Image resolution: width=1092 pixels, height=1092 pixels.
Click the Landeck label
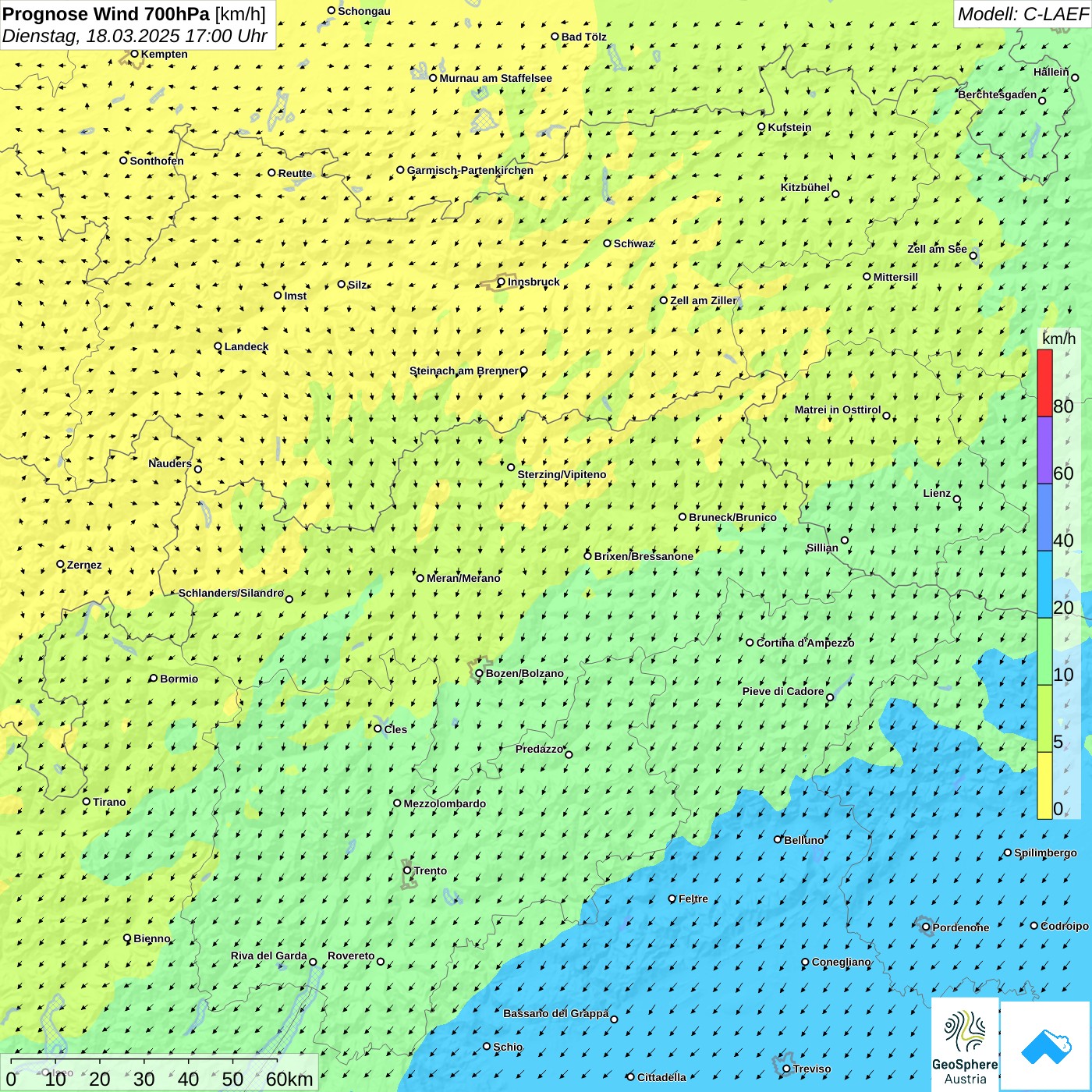pos(246,346)
